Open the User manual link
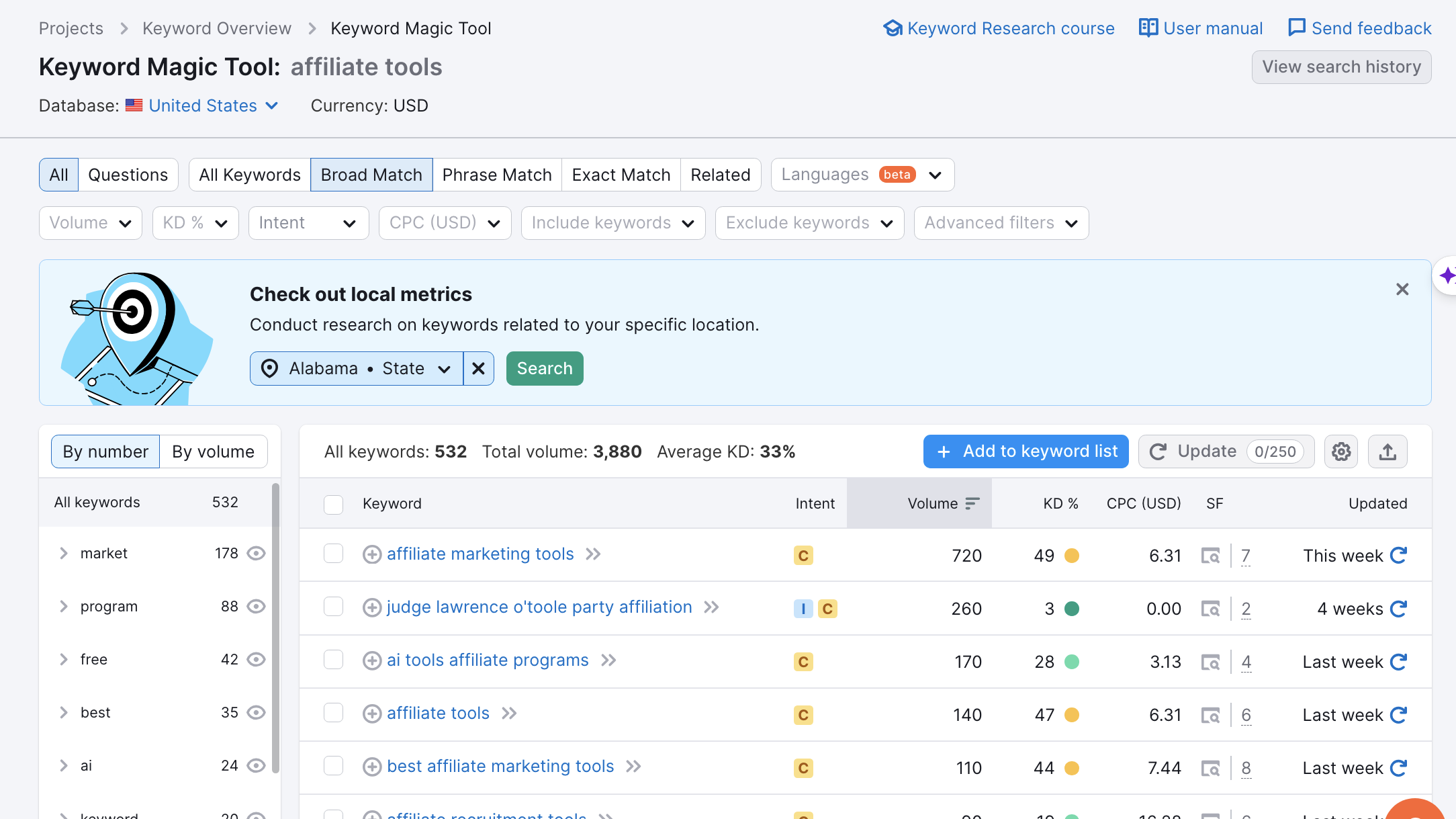Viewport: 1456px width, 819px height. pos(1201,28)
